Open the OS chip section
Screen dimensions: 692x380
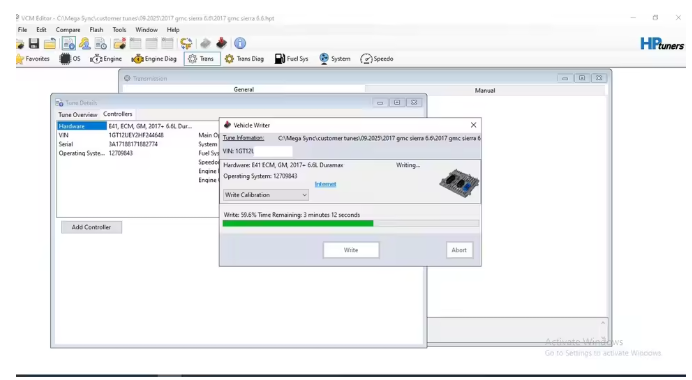[x=70, y=59]
